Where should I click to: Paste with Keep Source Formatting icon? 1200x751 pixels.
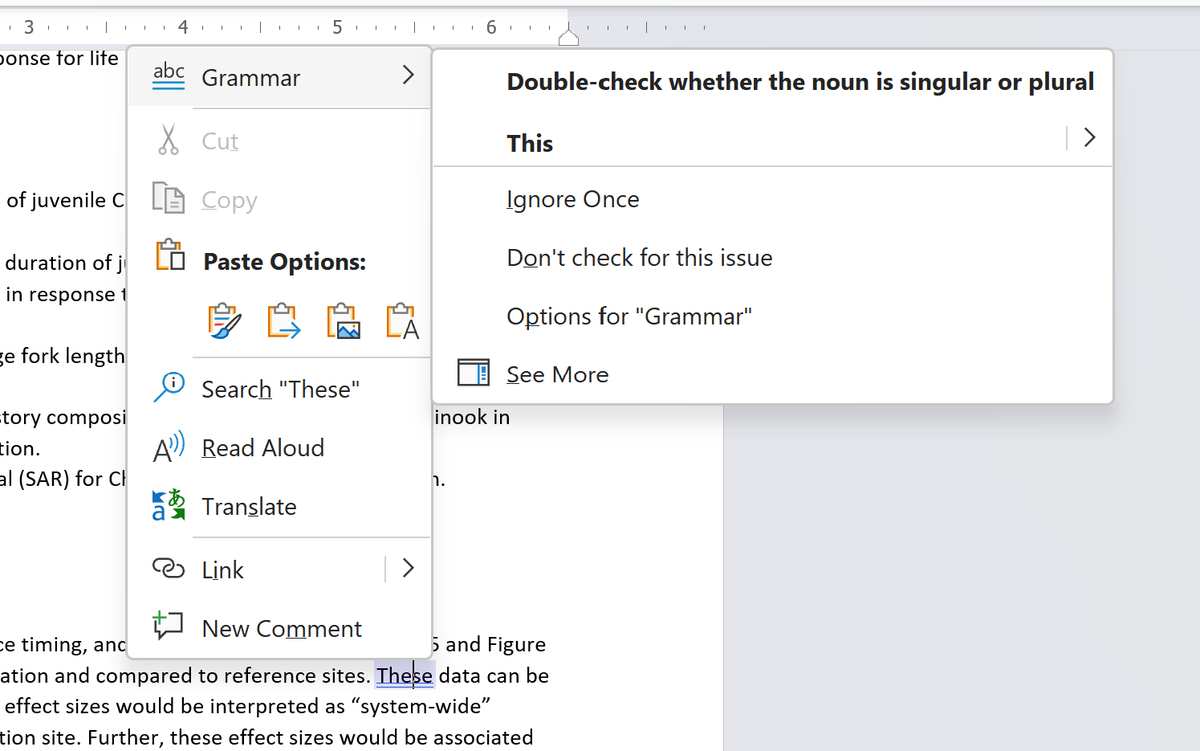pos(225,321)
